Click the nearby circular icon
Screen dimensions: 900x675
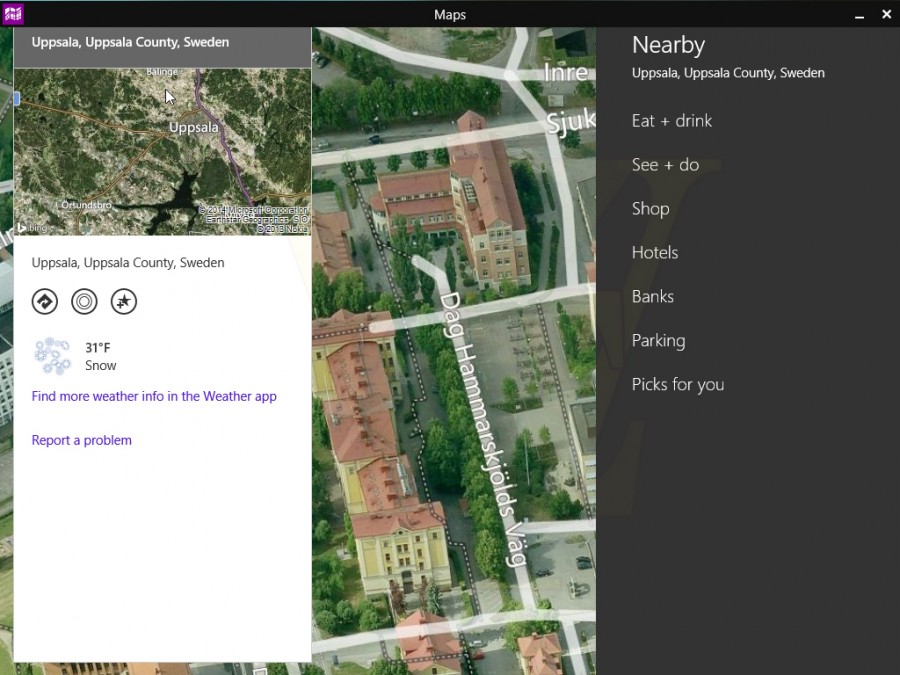84,301
